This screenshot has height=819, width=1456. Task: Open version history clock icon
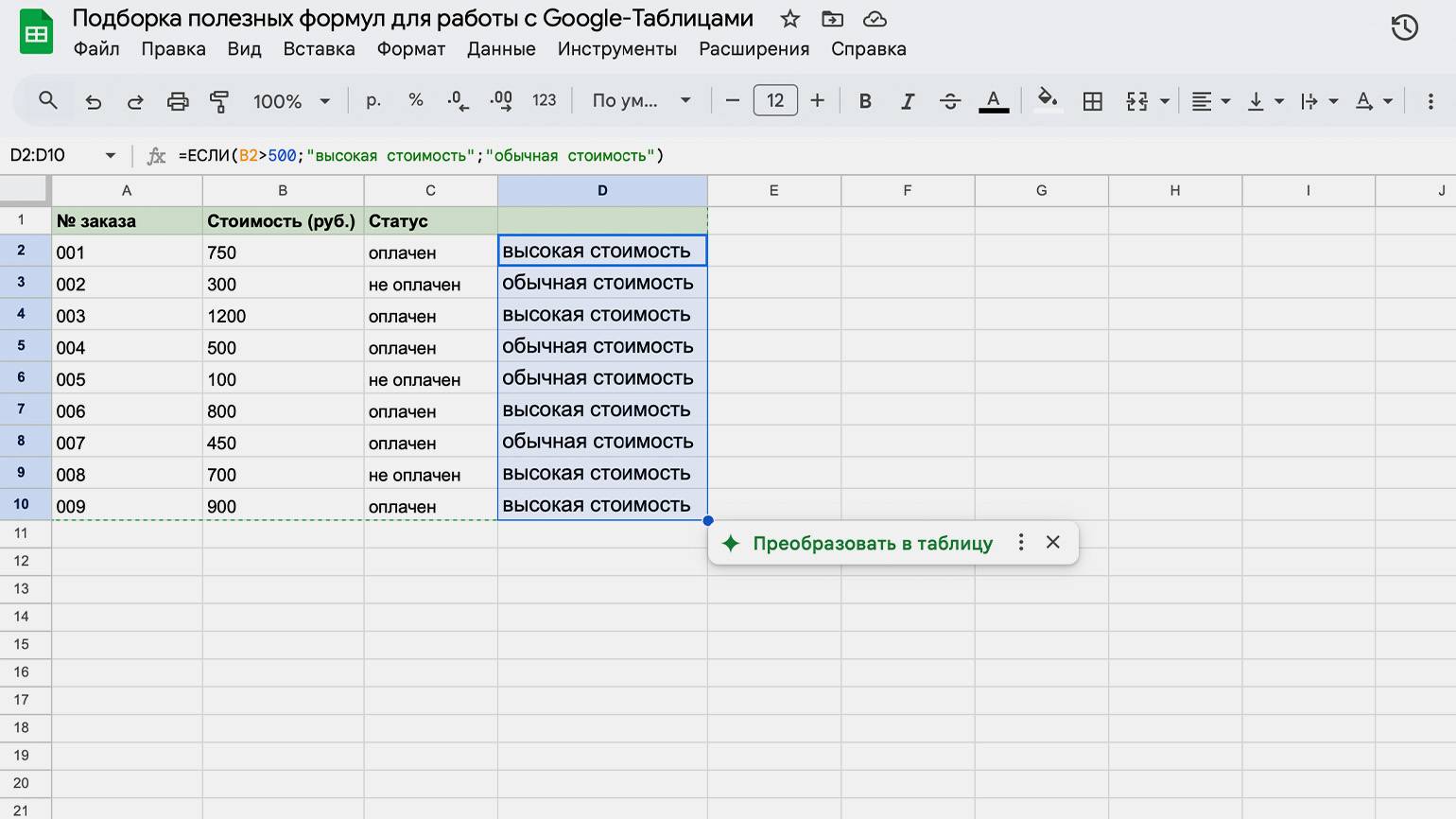pyautogui.click(x=1405, y=27)
